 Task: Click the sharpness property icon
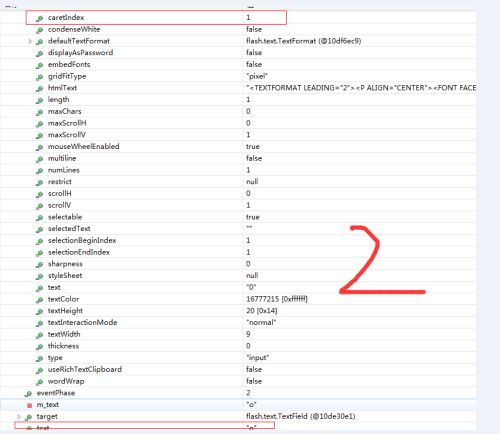[x=40, y=265]
